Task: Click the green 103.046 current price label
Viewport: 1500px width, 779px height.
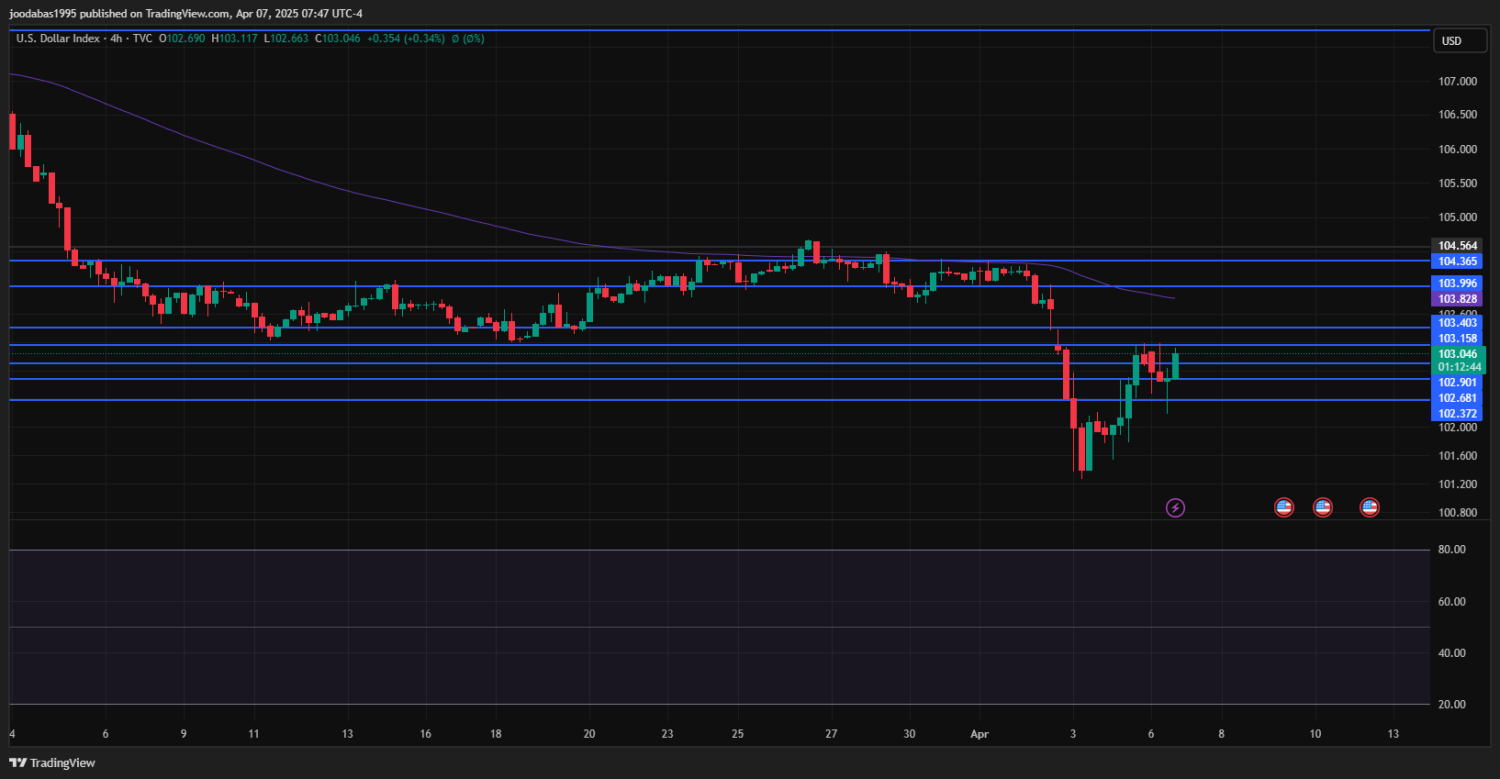Action: [1458, 354]
